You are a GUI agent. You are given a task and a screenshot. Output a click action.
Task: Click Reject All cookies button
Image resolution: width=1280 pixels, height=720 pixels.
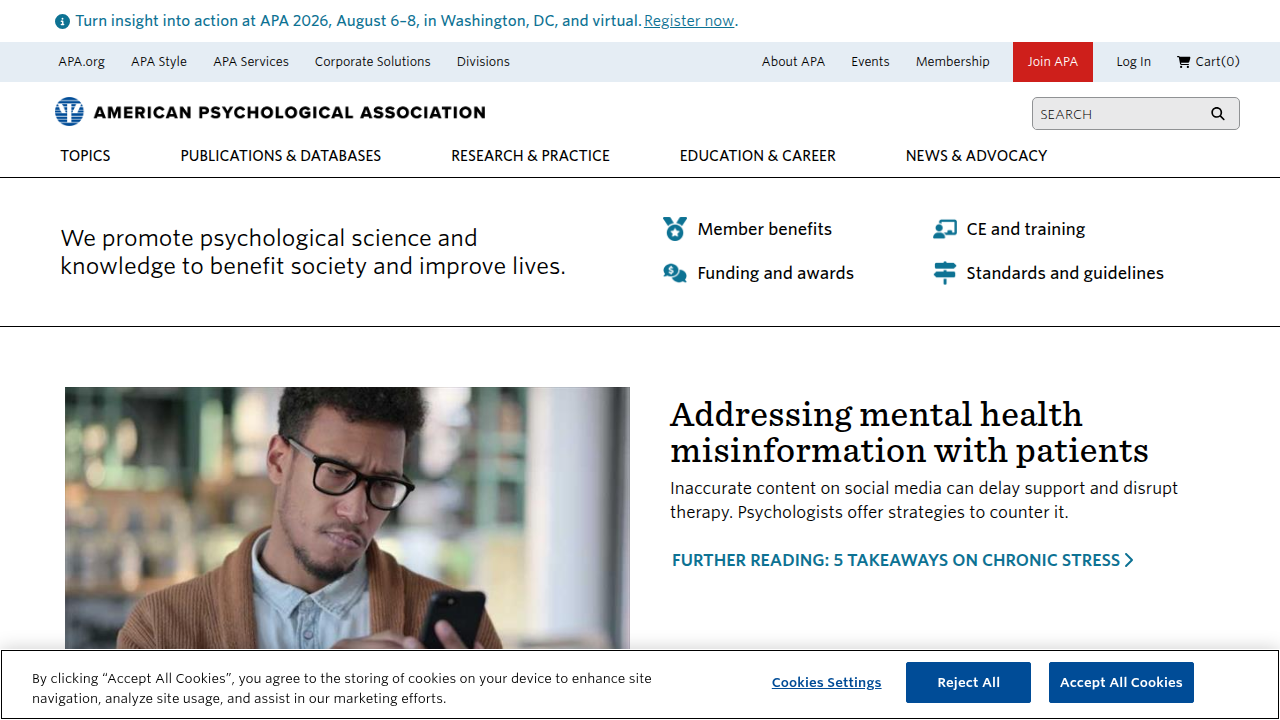pos(968,683)
